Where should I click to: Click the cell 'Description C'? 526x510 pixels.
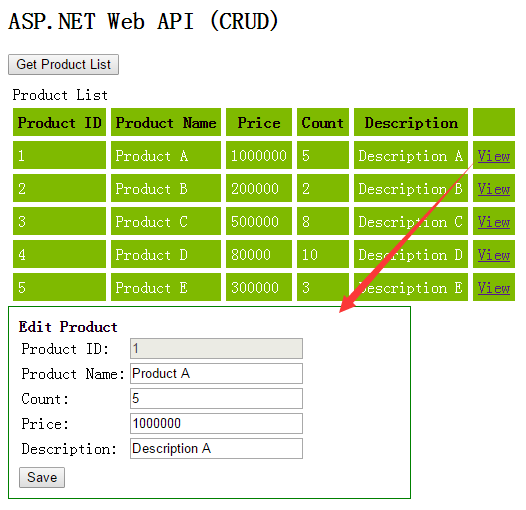pos(411,221)
